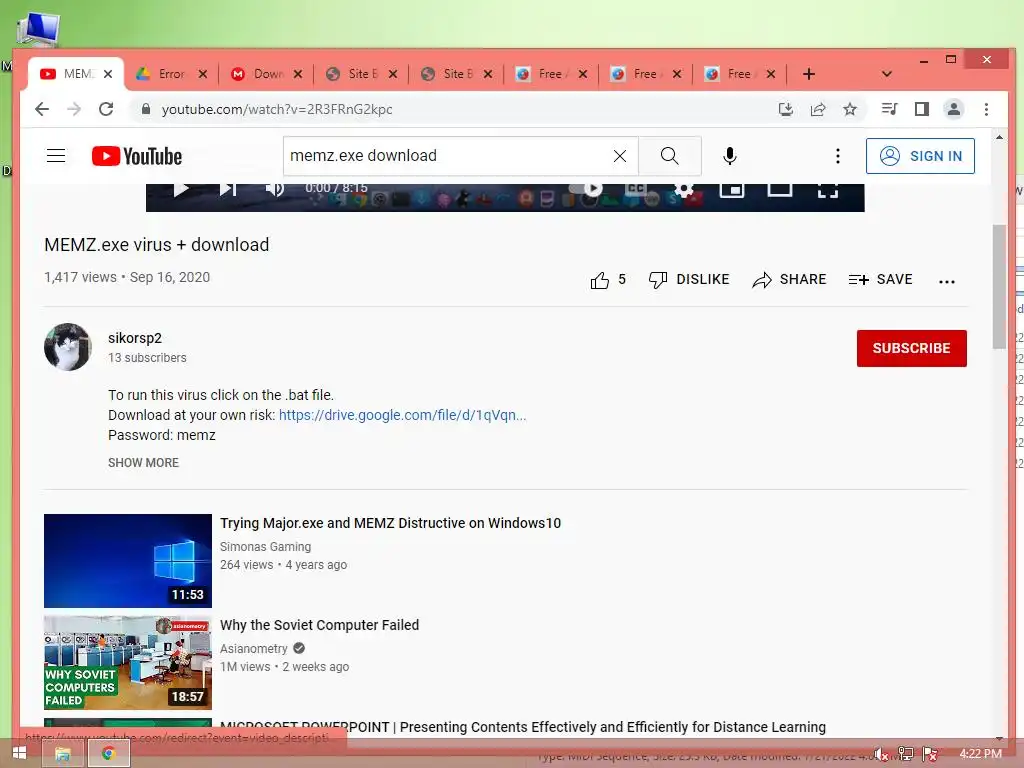Open more actions ellipsis under video

947,281
